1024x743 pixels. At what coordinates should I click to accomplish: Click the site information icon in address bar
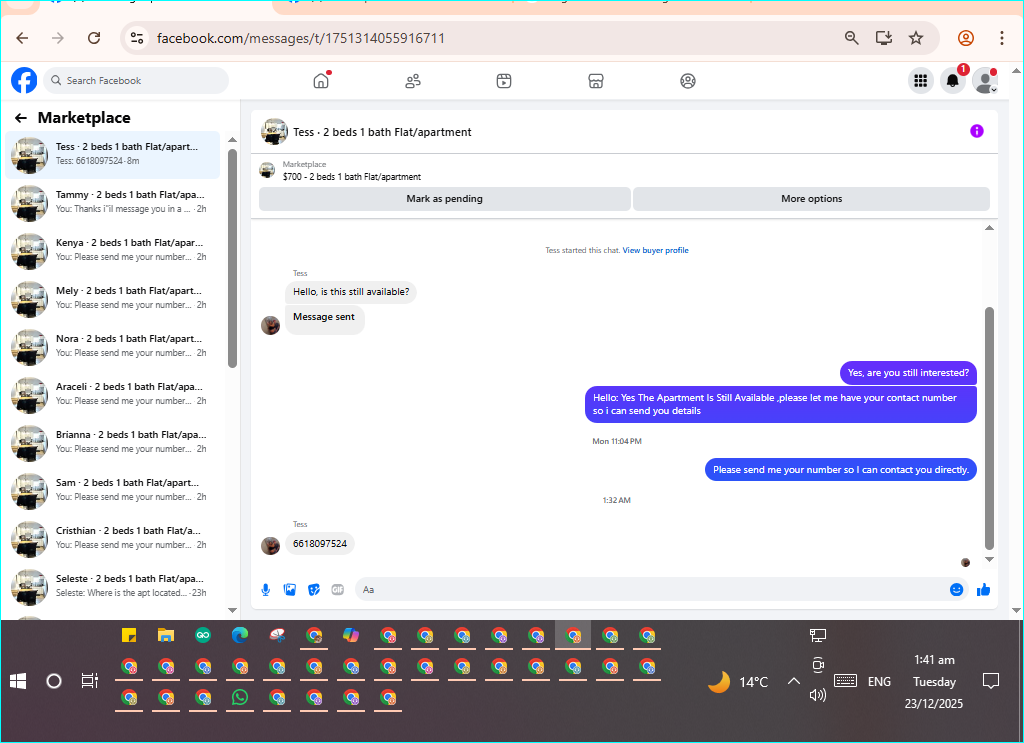(137, 38)
